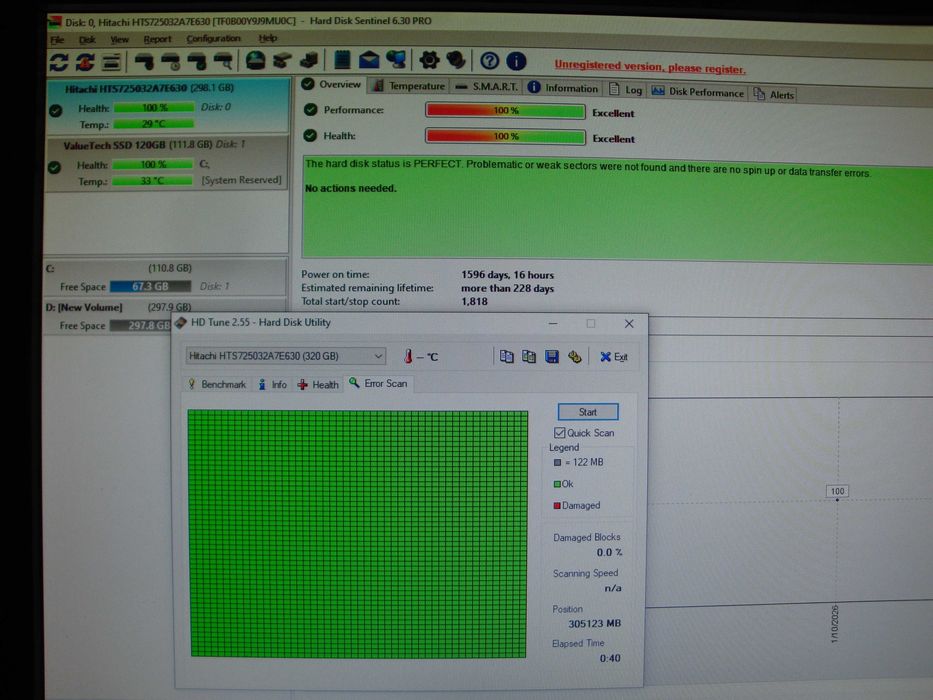Viewport: 933px width, 700px height.
Task: Click the green error scan block map
Action: tap(358, 533)
